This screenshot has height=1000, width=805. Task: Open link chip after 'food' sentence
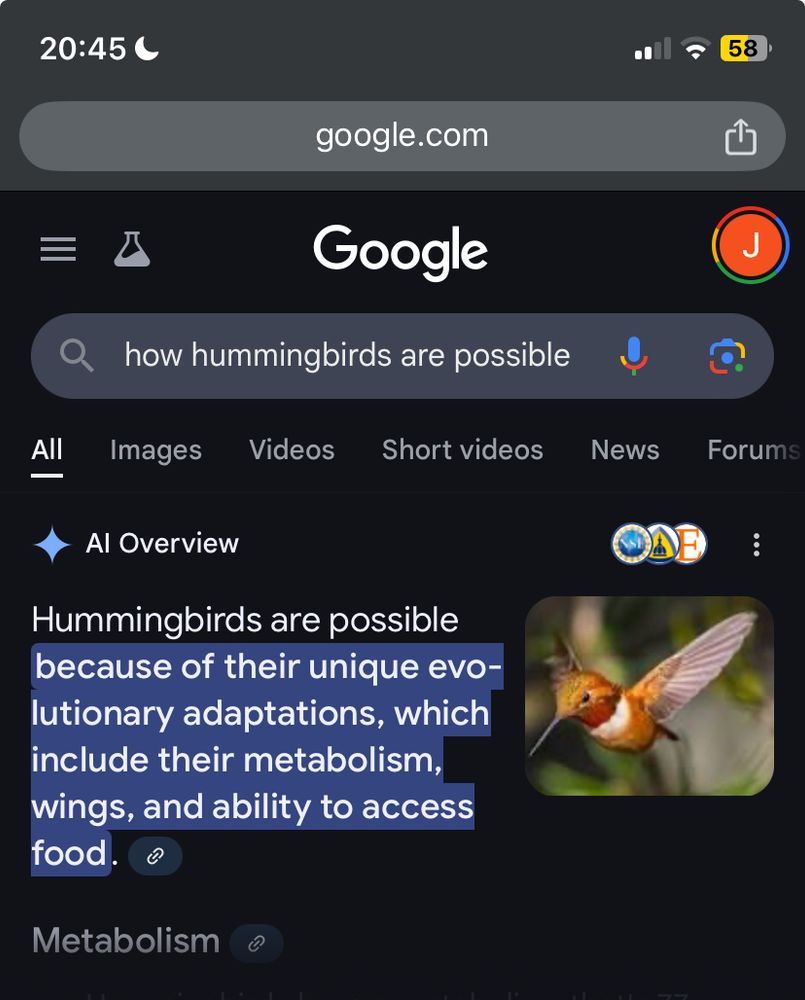pyautogui.click(x=155, y=856)
